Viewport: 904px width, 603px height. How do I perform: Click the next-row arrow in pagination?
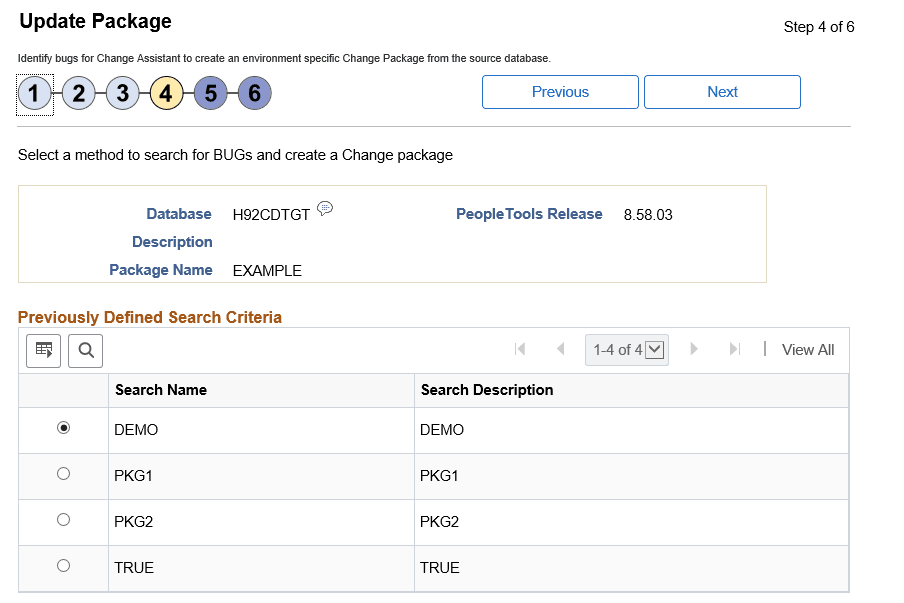point(694,349)
